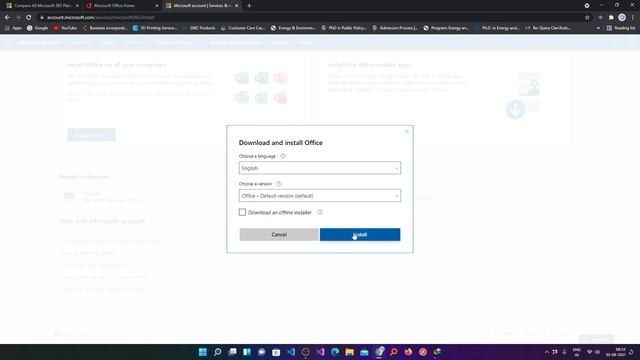Close the Download and install Office dialog
Viewport: 640px width, 360px height.
[407, 131]
